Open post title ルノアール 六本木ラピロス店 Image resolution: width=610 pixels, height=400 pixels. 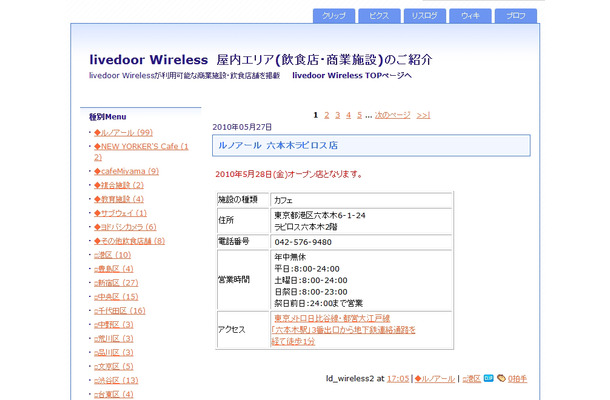tap(278, 146)
